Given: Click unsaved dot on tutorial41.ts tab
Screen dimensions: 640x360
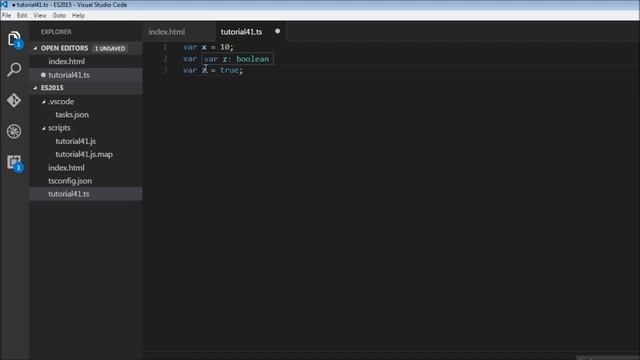Looking at the screenshot, I should (278, 31).
